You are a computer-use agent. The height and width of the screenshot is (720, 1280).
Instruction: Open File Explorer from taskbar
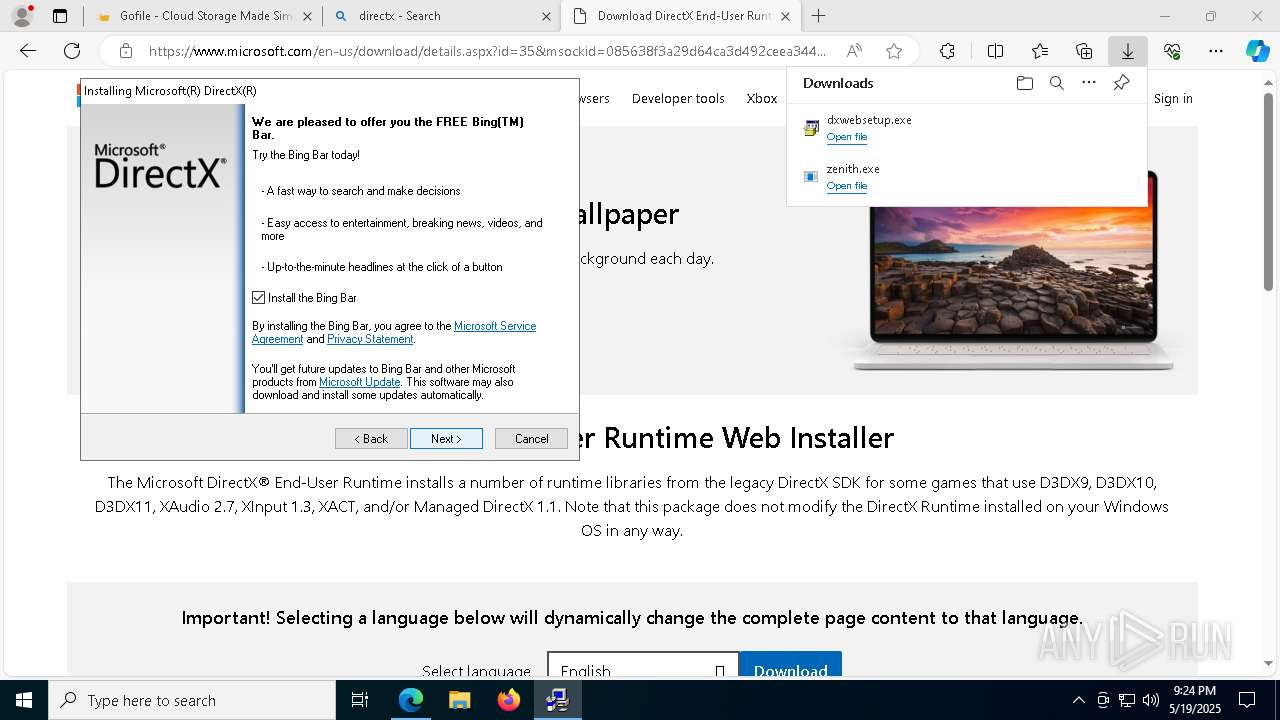coord(459,700)
